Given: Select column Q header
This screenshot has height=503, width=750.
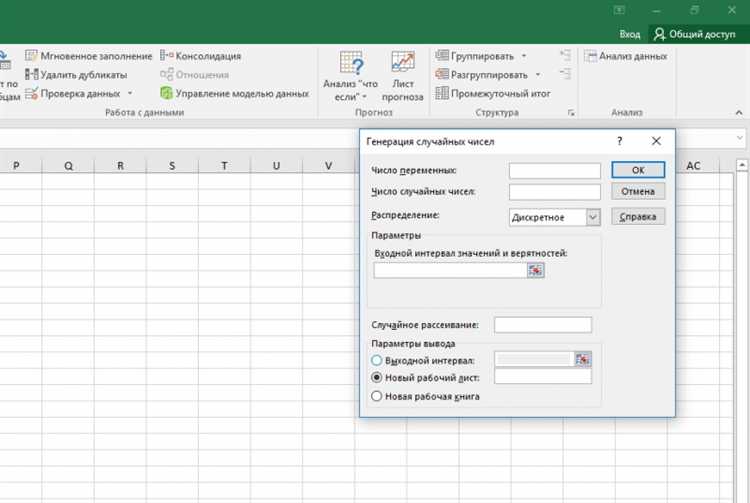Looking at the screenshot, I should (68, 165).
